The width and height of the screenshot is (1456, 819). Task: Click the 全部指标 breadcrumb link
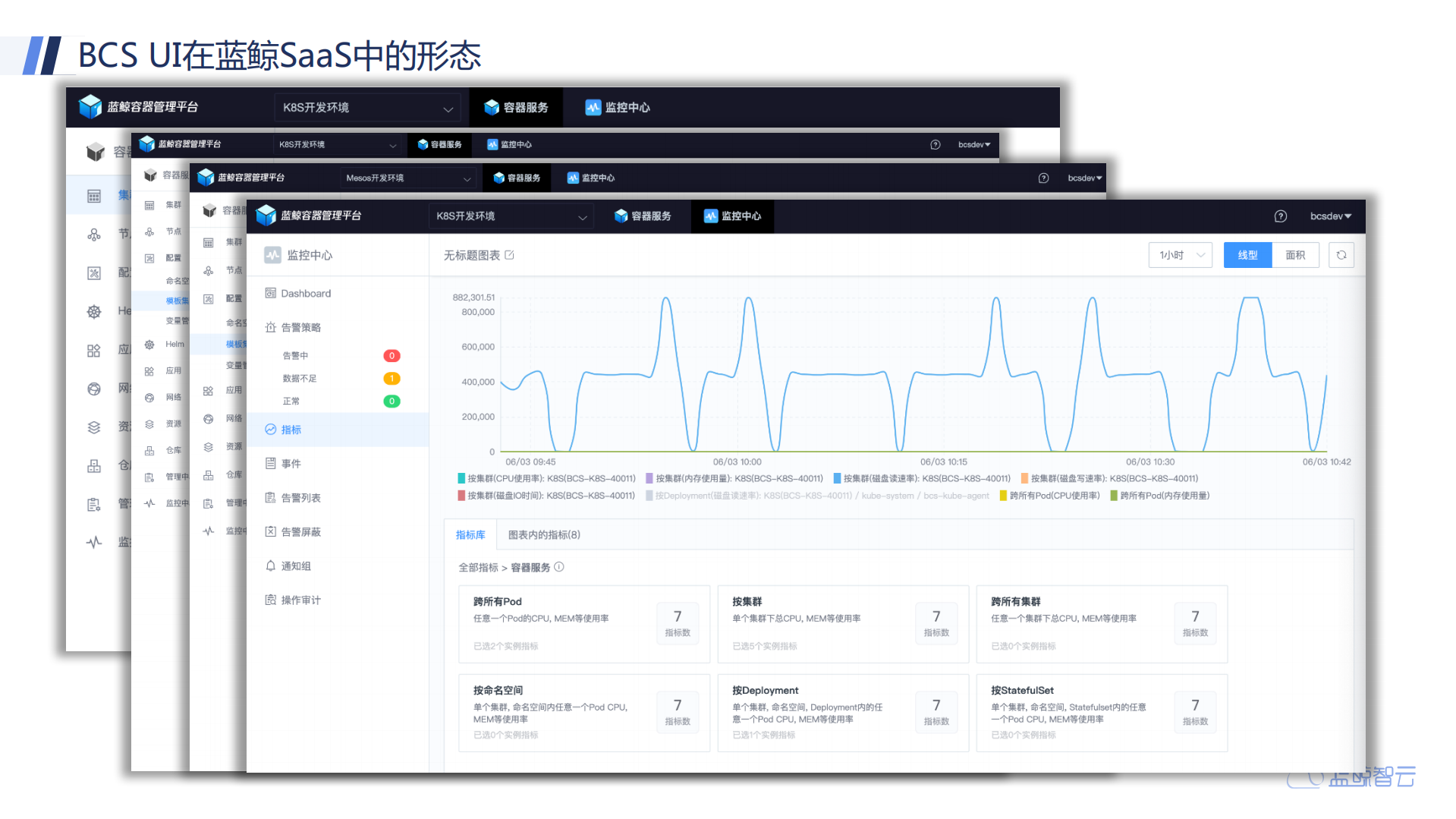tap(478, 567)
